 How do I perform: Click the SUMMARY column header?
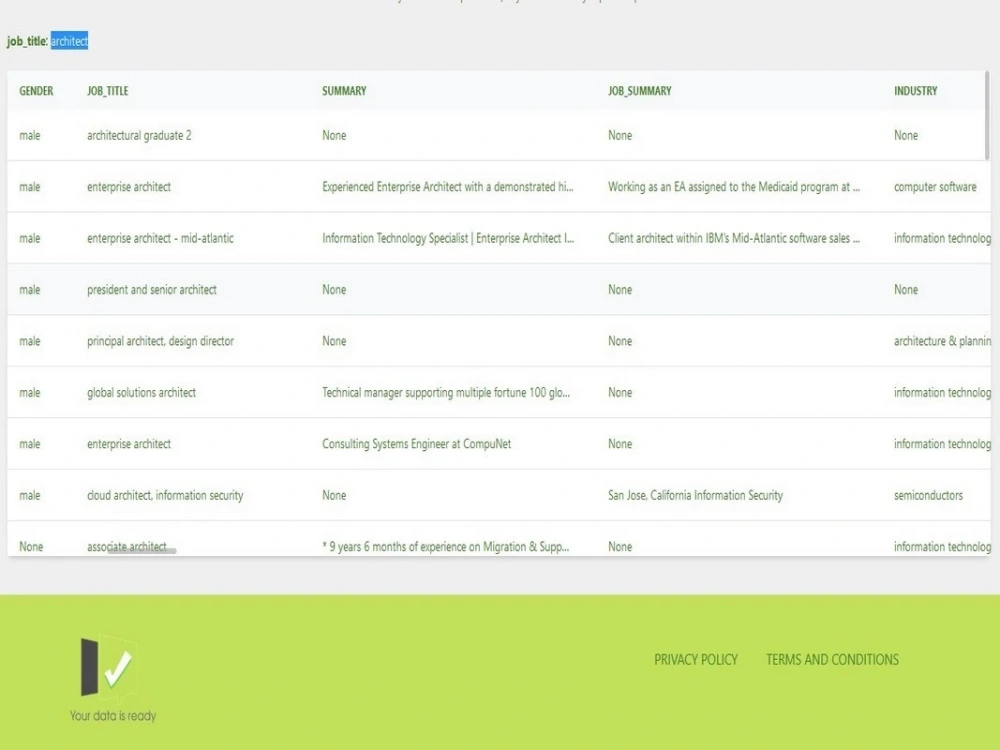tap(344, 91)
